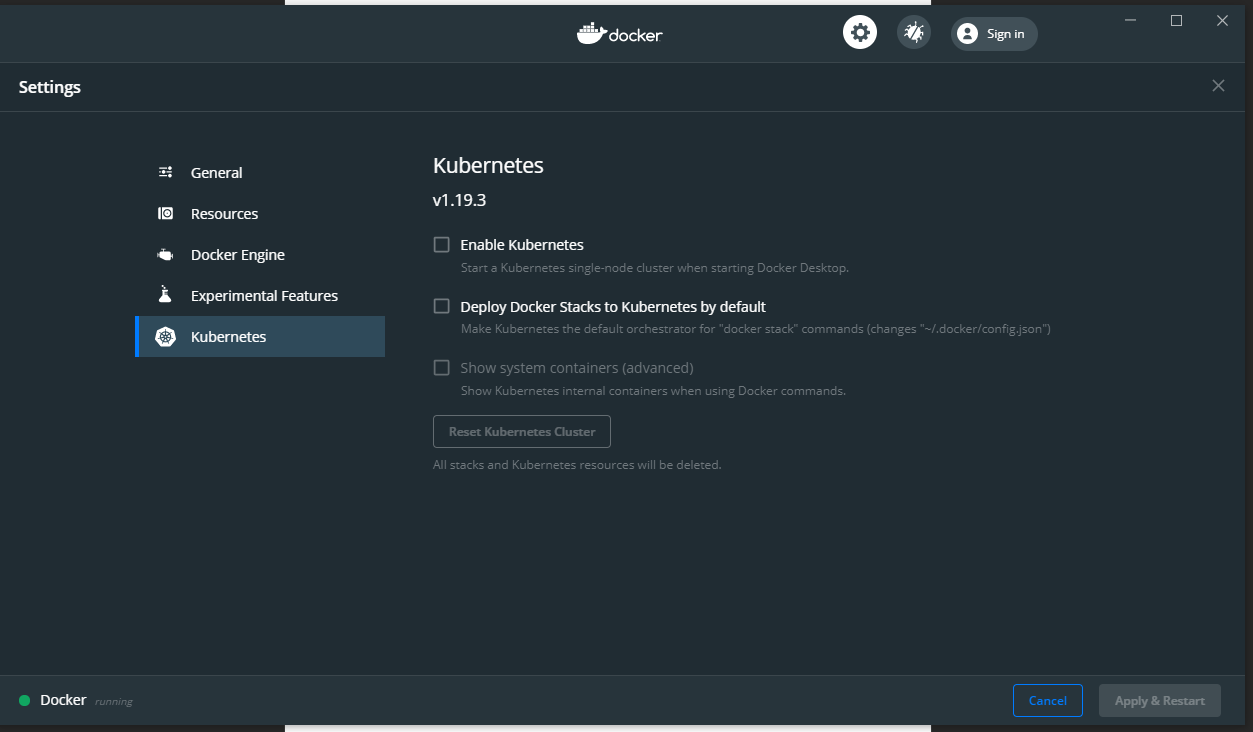Click the Resources icon in sidebar
The width and height of the screenshot is (1253, 732).
click(x=166, y=213)
